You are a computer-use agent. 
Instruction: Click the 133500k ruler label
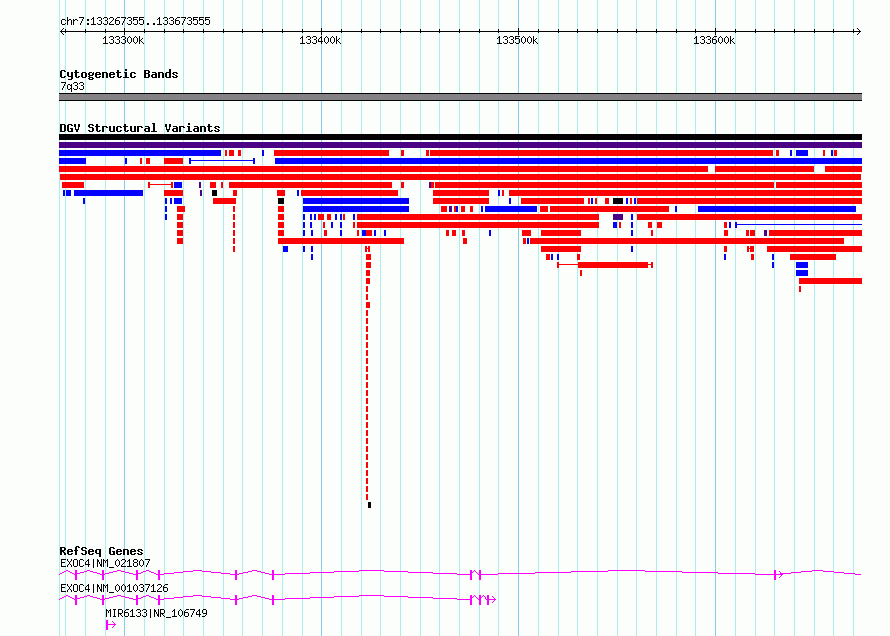517,40
